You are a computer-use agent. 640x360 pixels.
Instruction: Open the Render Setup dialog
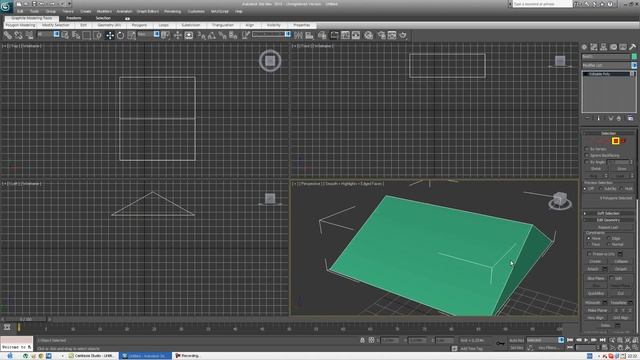382,36
